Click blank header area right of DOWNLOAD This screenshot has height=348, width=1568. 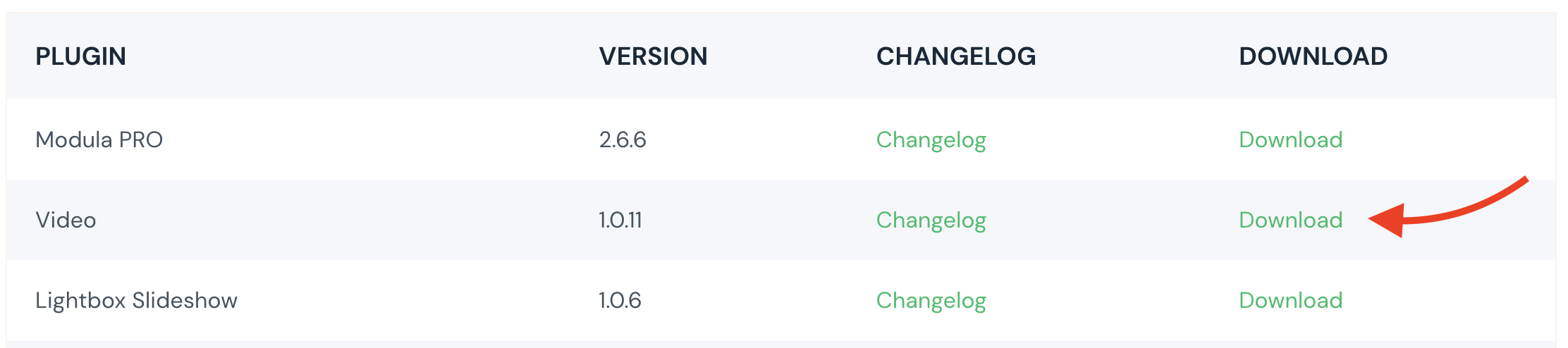pyautogui.click(x=1474, y=56)
